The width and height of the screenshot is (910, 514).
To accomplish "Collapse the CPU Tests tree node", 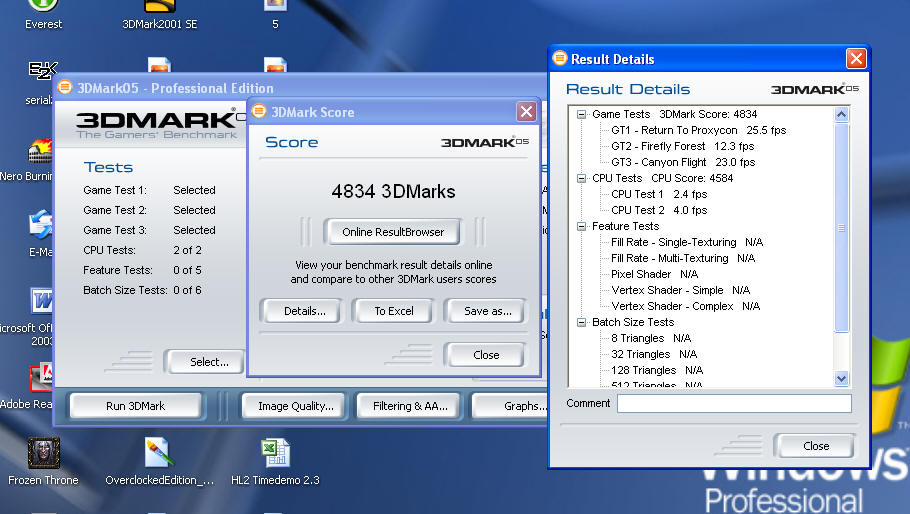I will (581, 178).
